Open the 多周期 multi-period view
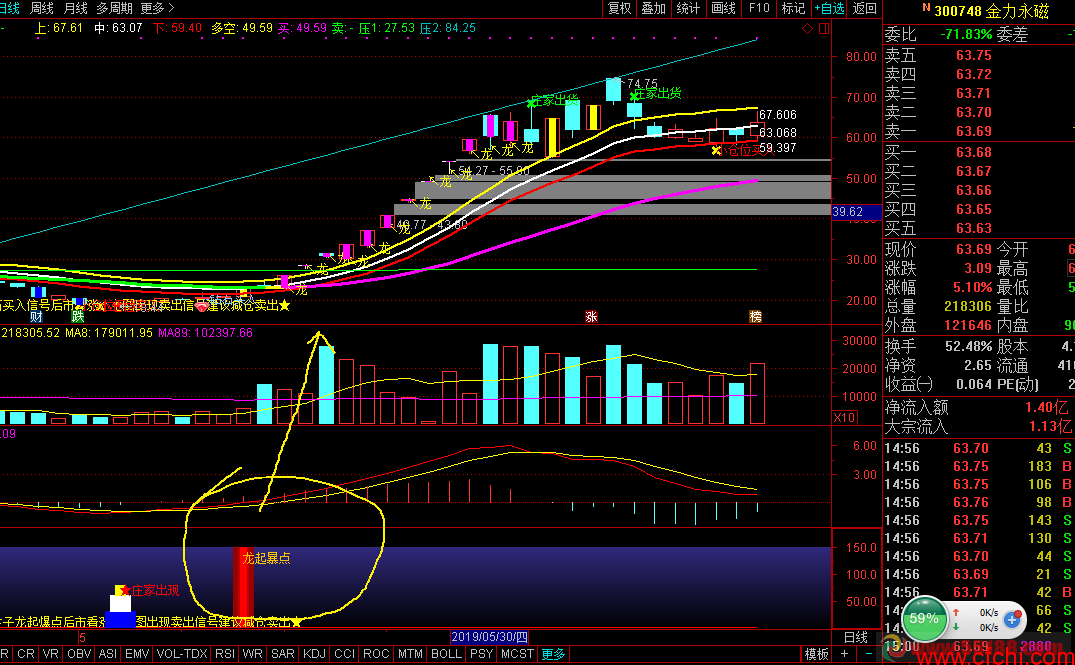The image size is (1075, 665). [114, 8]
